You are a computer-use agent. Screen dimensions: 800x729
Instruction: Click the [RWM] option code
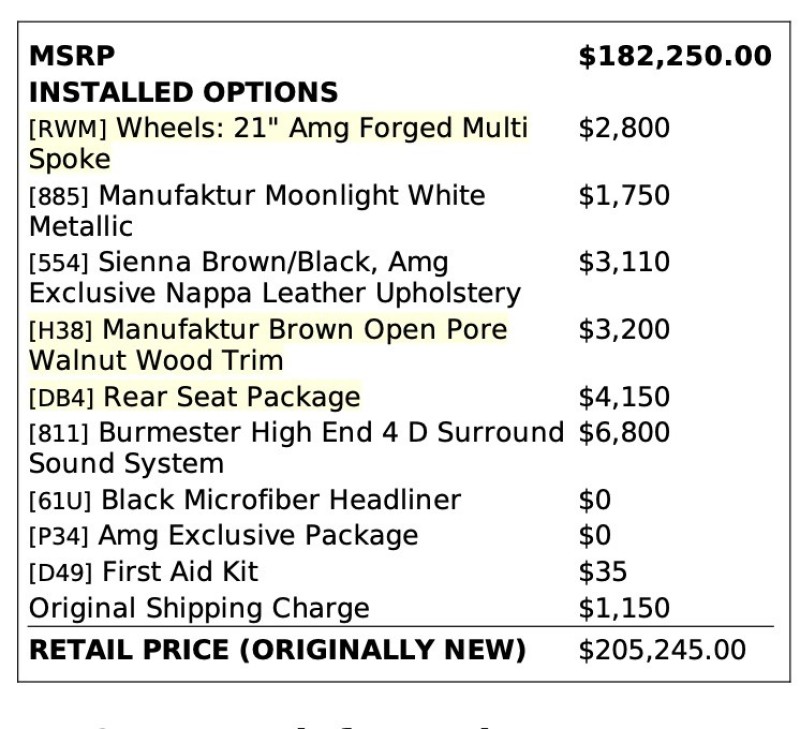[70, 129]
